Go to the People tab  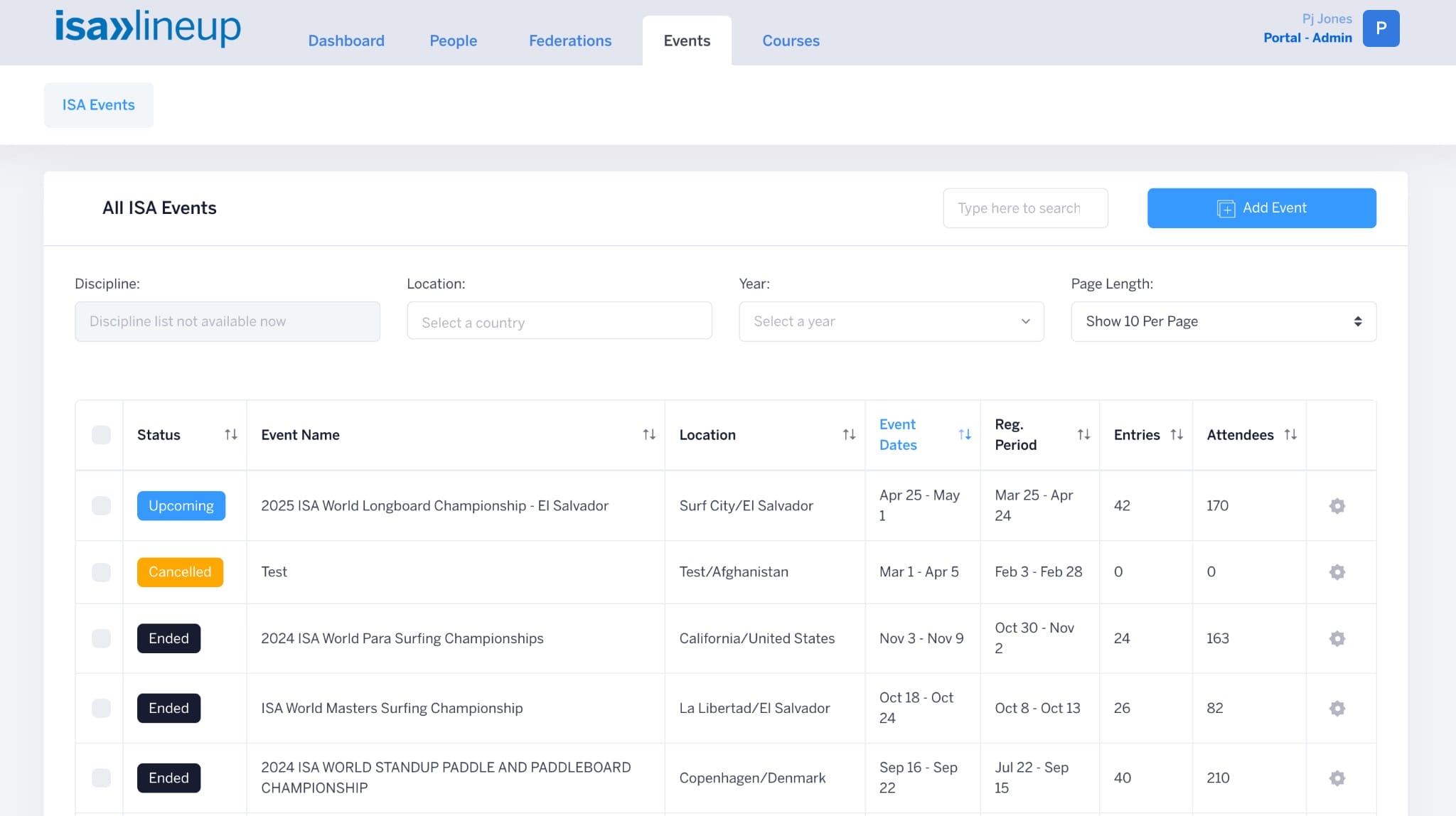pos(453,41)
